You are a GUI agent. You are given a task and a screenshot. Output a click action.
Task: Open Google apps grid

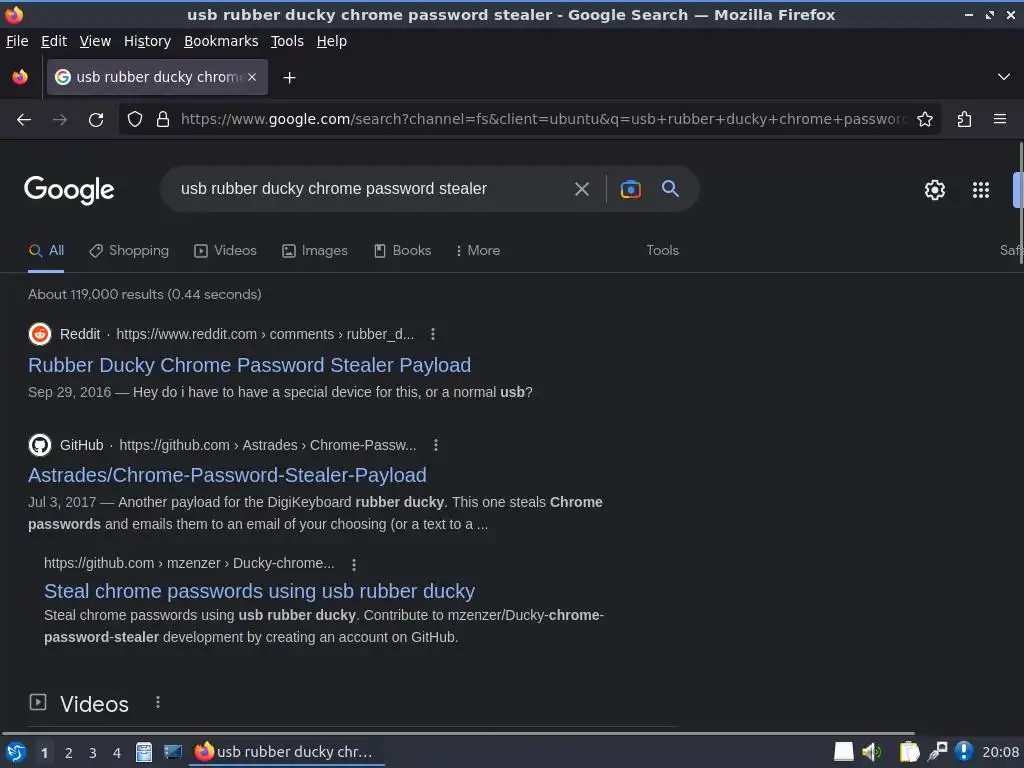pyautogui.click(x=980, y=190)
